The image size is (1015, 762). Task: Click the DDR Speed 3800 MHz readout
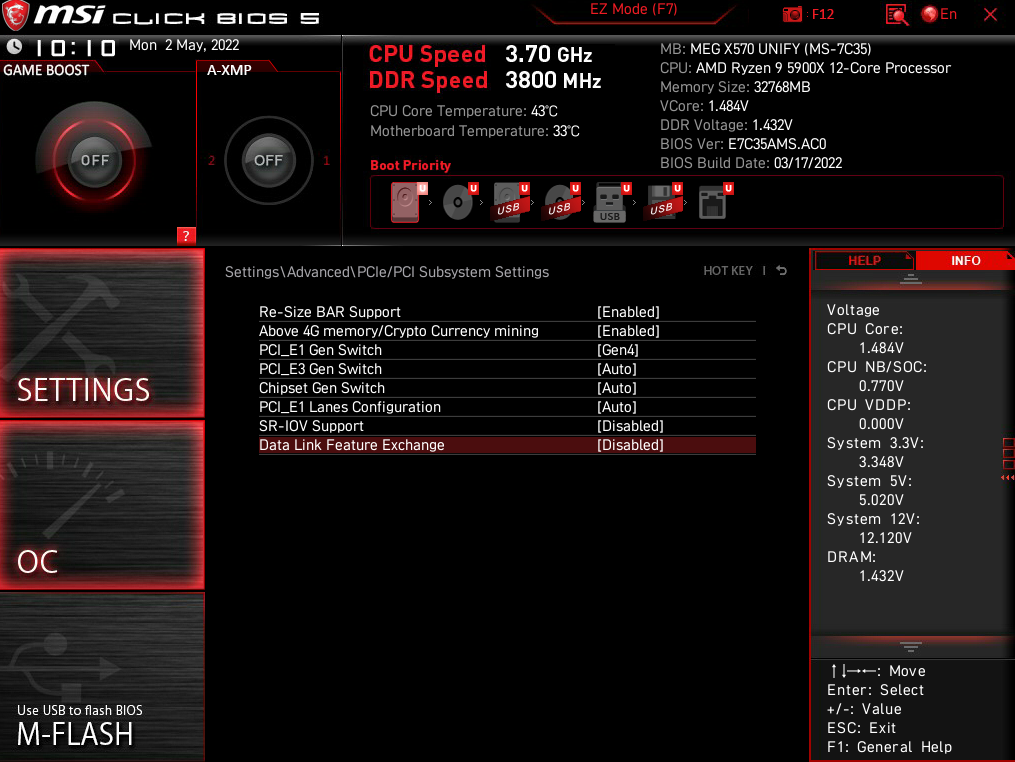coord(485,80)
